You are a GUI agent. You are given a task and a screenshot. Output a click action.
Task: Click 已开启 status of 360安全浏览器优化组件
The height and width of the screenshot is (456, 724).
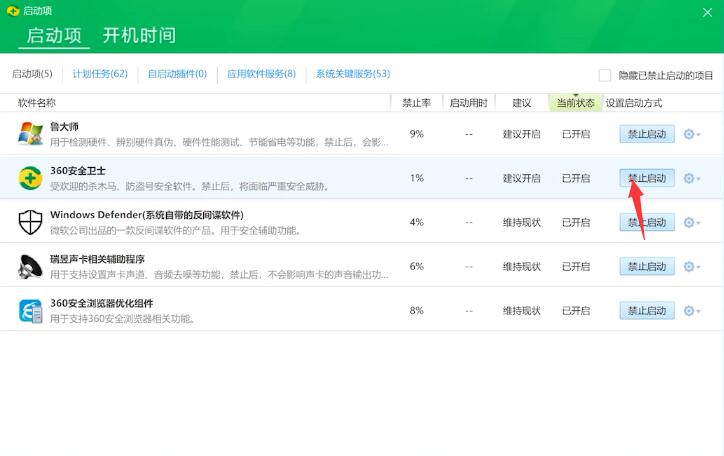tap(576, 312)
